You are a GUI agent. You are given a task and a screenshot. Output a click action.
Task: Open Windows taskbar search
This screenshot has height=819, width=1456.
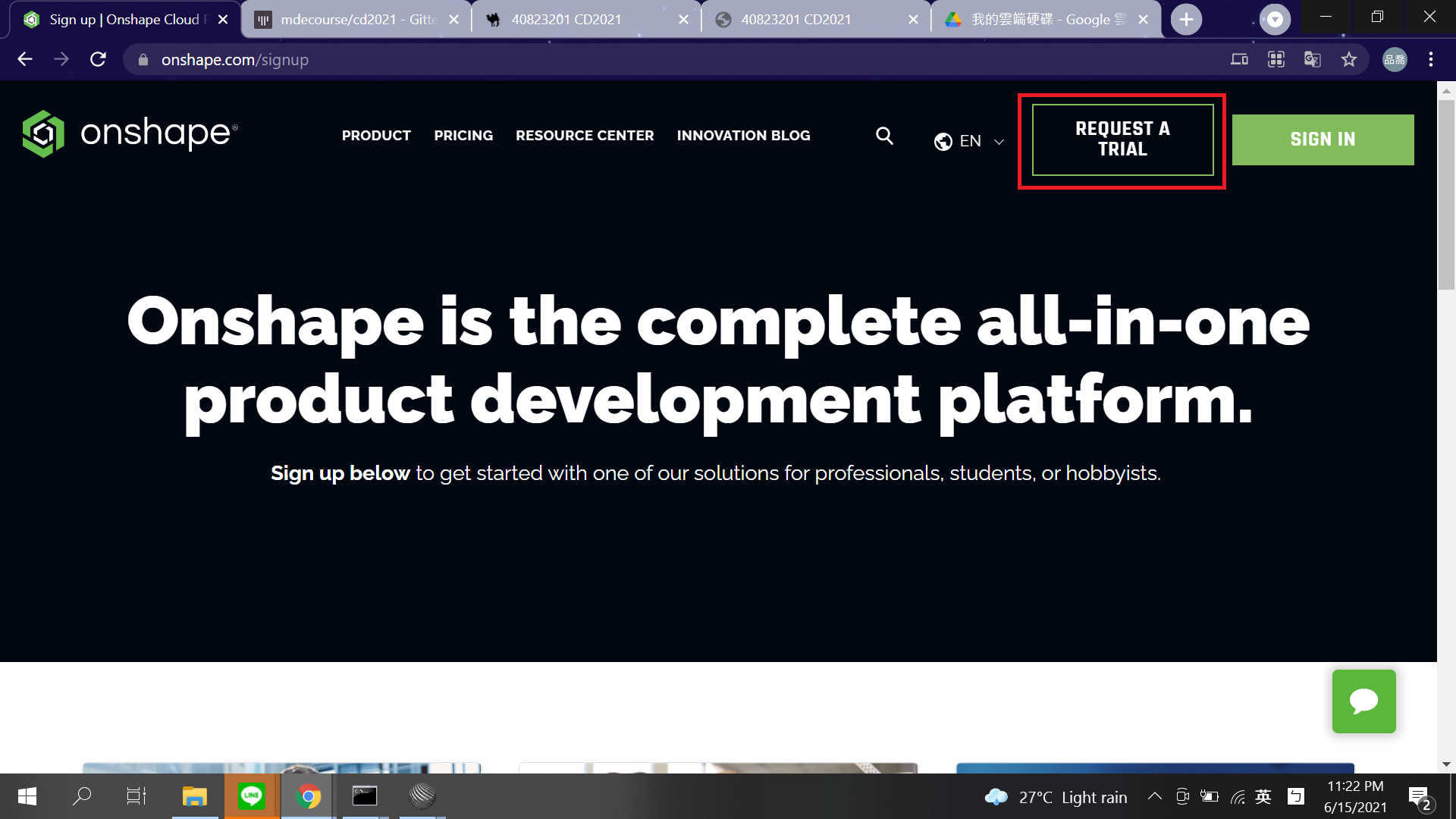(x=82, y=796)
